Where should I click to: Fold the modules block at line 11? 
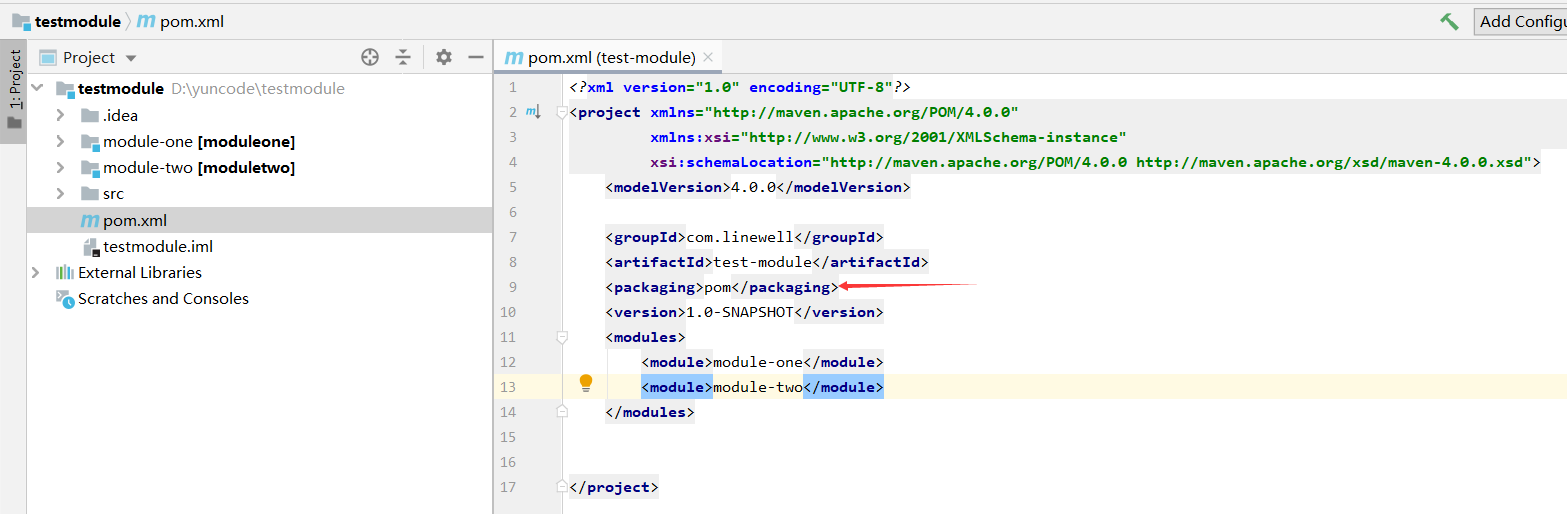click(x=562, y=337)
